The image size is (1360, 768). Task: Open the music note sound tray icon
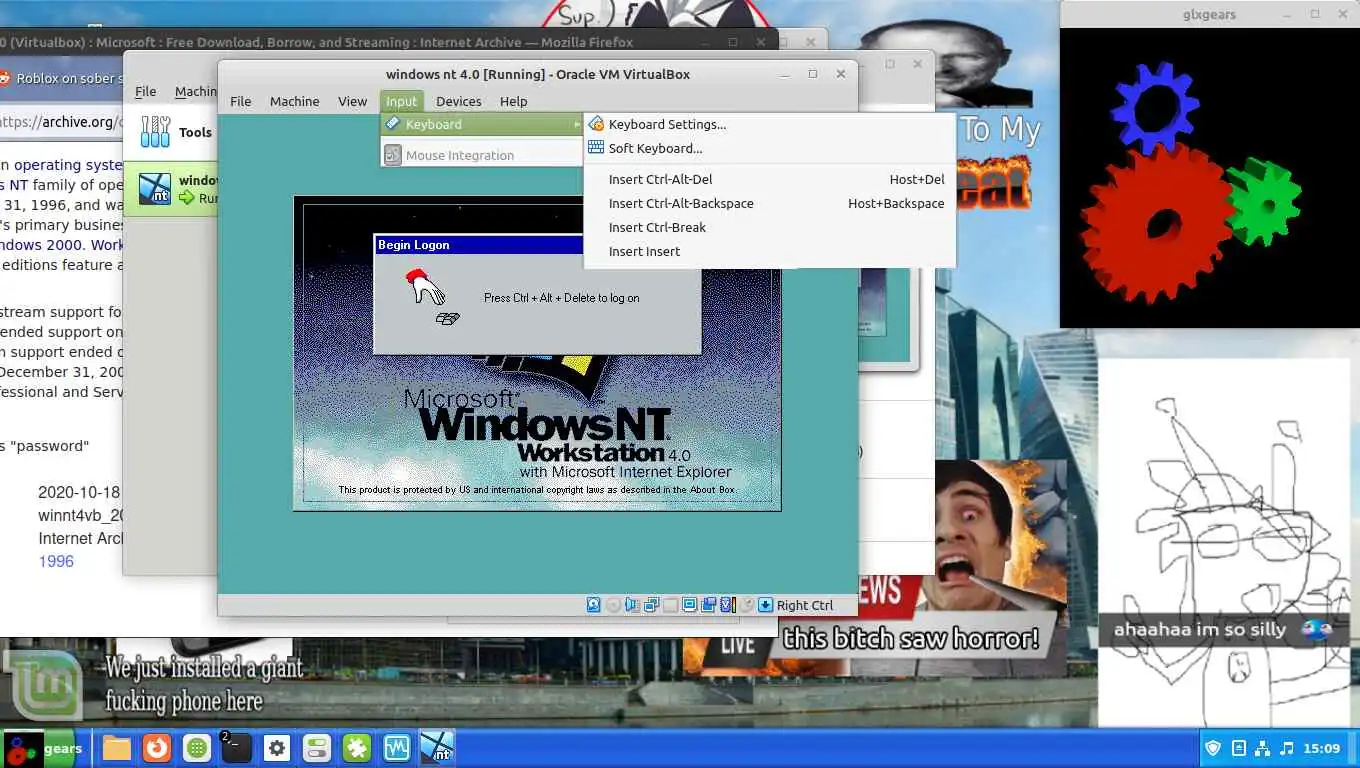coord(1287,748)
